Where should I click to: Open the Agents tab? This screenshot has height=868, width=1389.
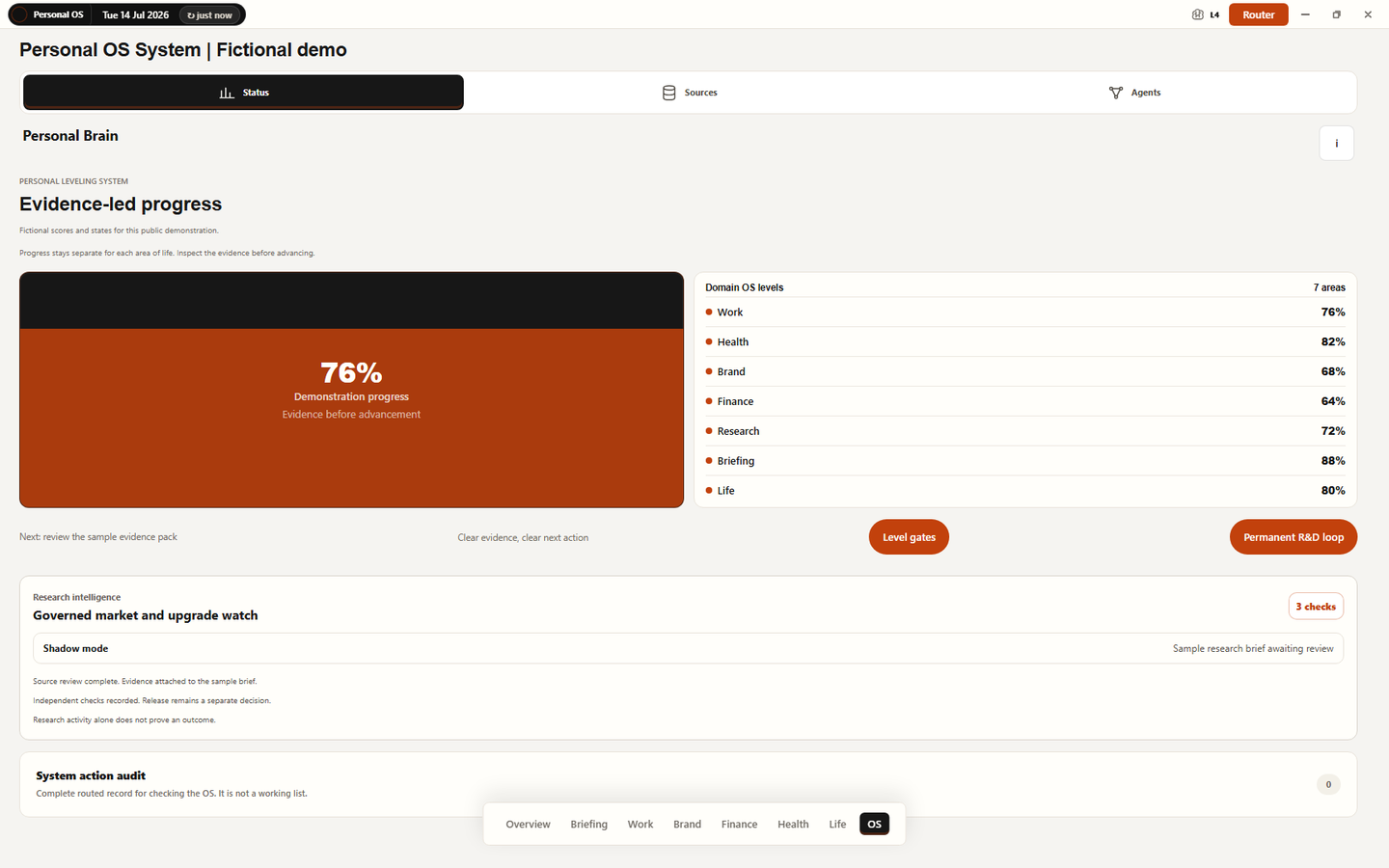pos(1134,93)
